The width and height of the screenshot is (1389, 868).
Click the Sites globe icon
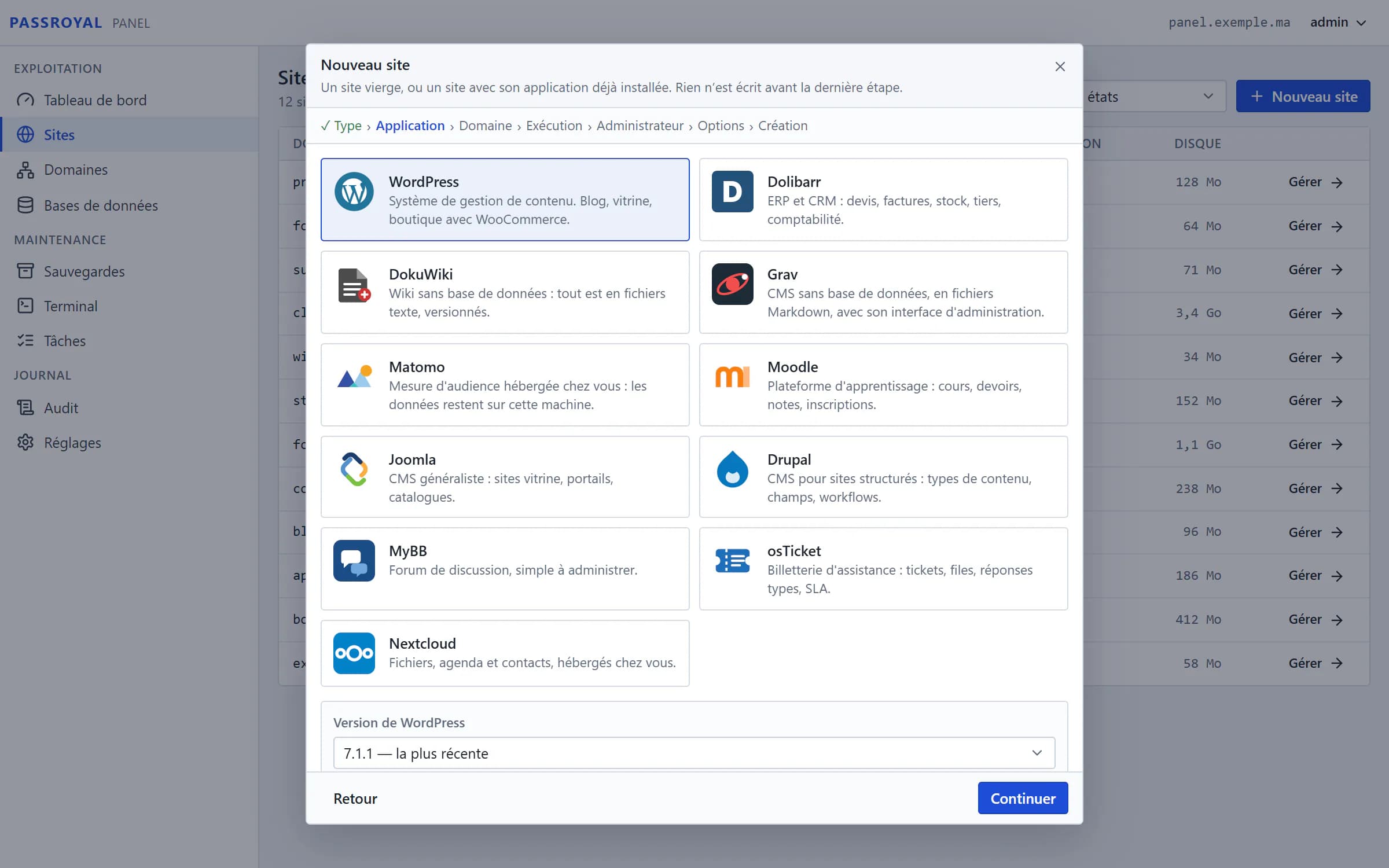pos(25,135)
